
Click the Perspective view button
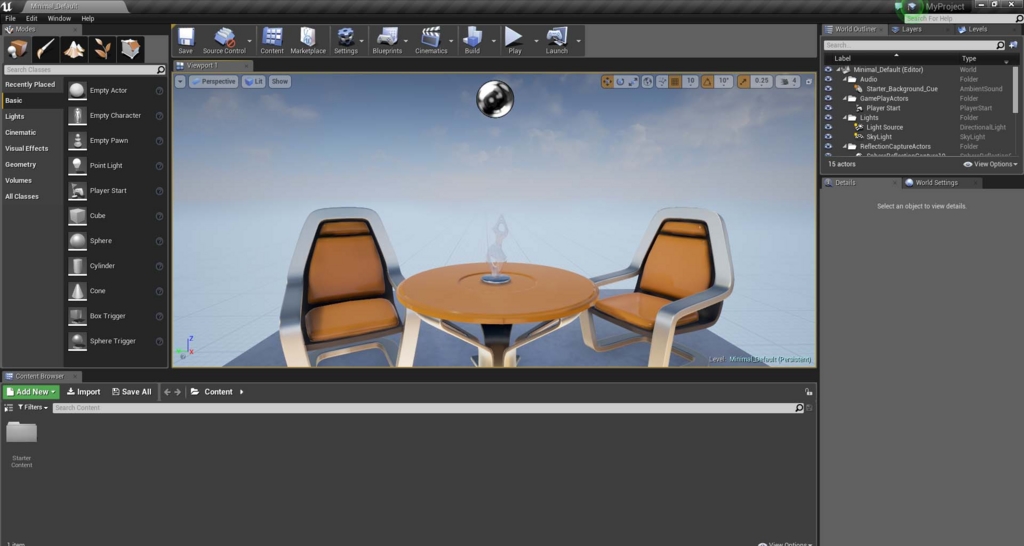(x=213, y=82)
